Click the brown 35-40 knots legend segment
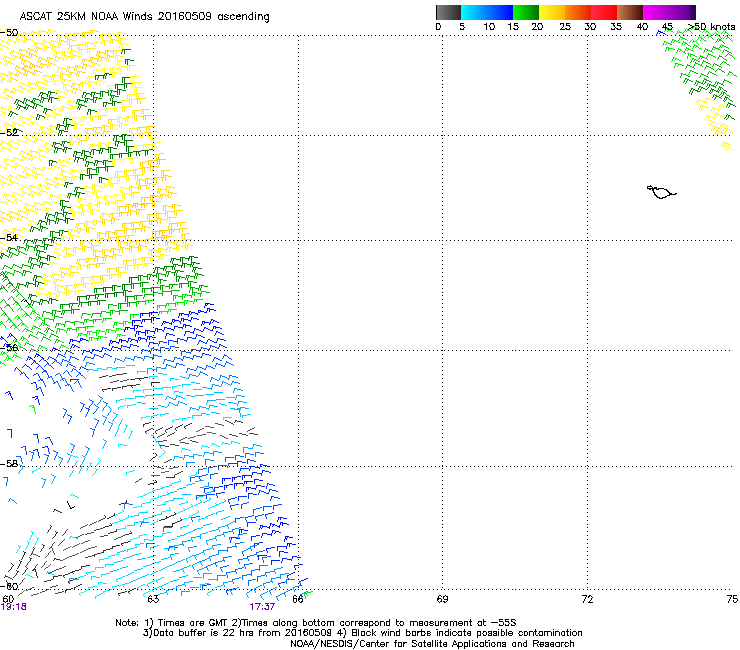 tap(630, 12)
